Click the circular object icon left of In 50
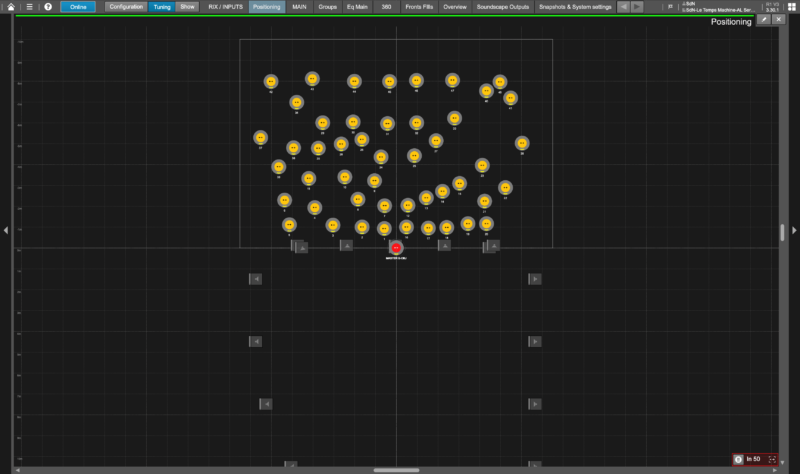800x474 pixels. point(739,459)
